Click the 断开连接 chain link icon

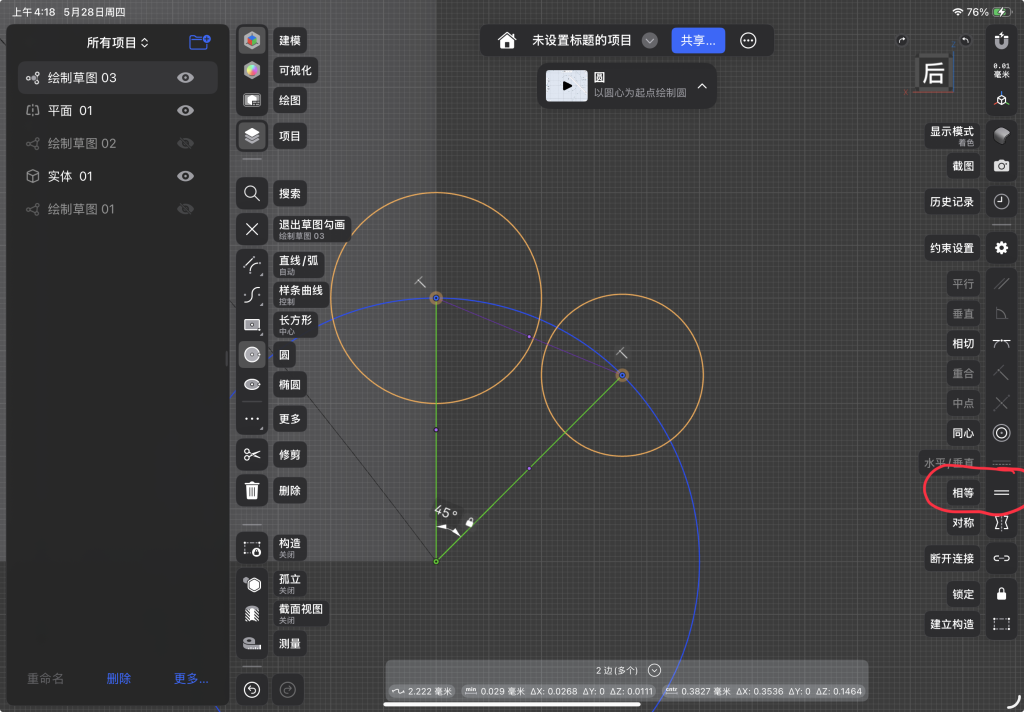coord(1001,558)
